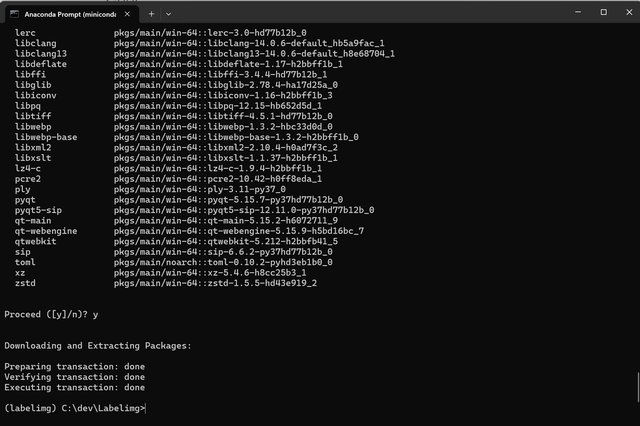Click the 'libclang' package name

click(36, 43)
